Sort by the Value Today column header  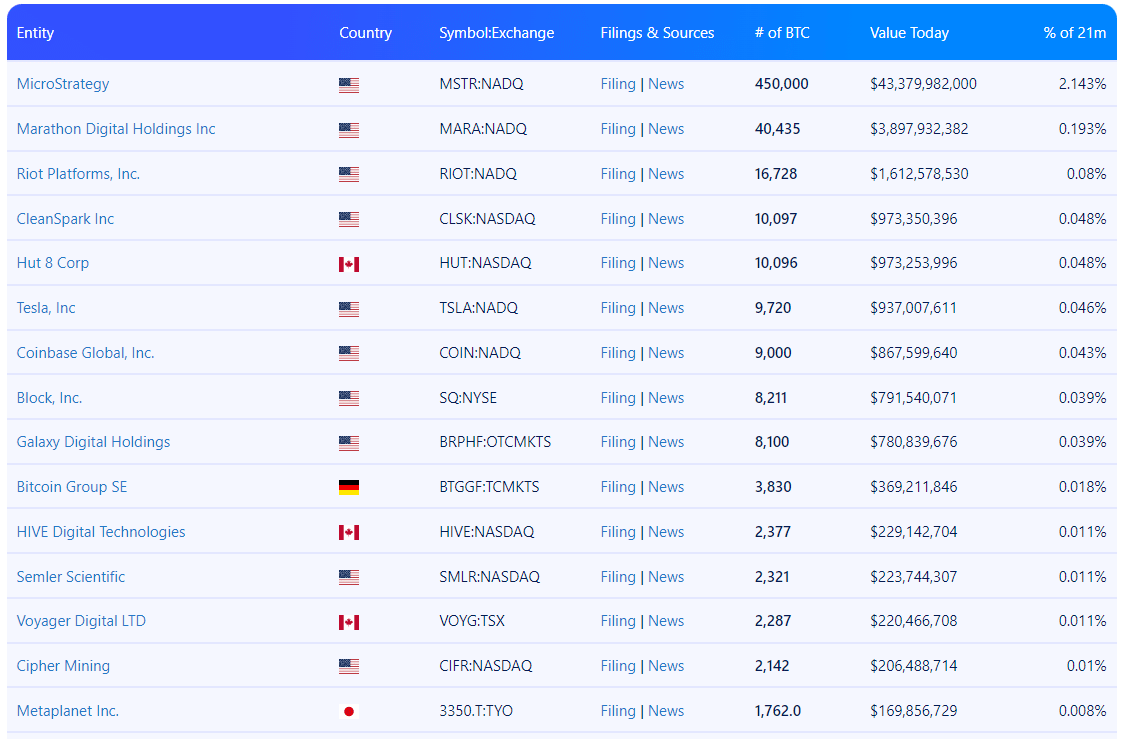point(909,33)
